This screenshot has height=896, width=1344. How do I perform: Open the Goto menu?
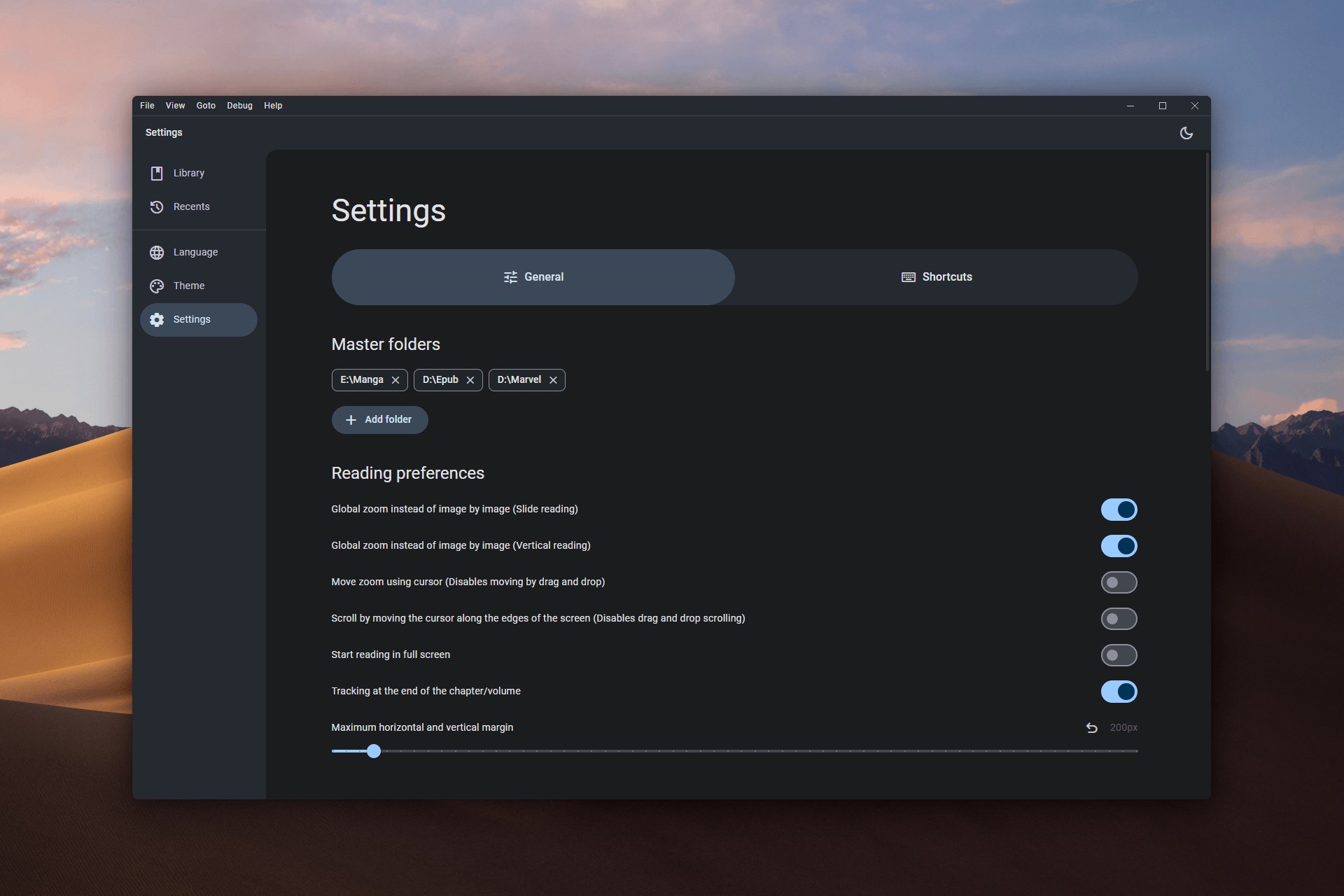205,106
